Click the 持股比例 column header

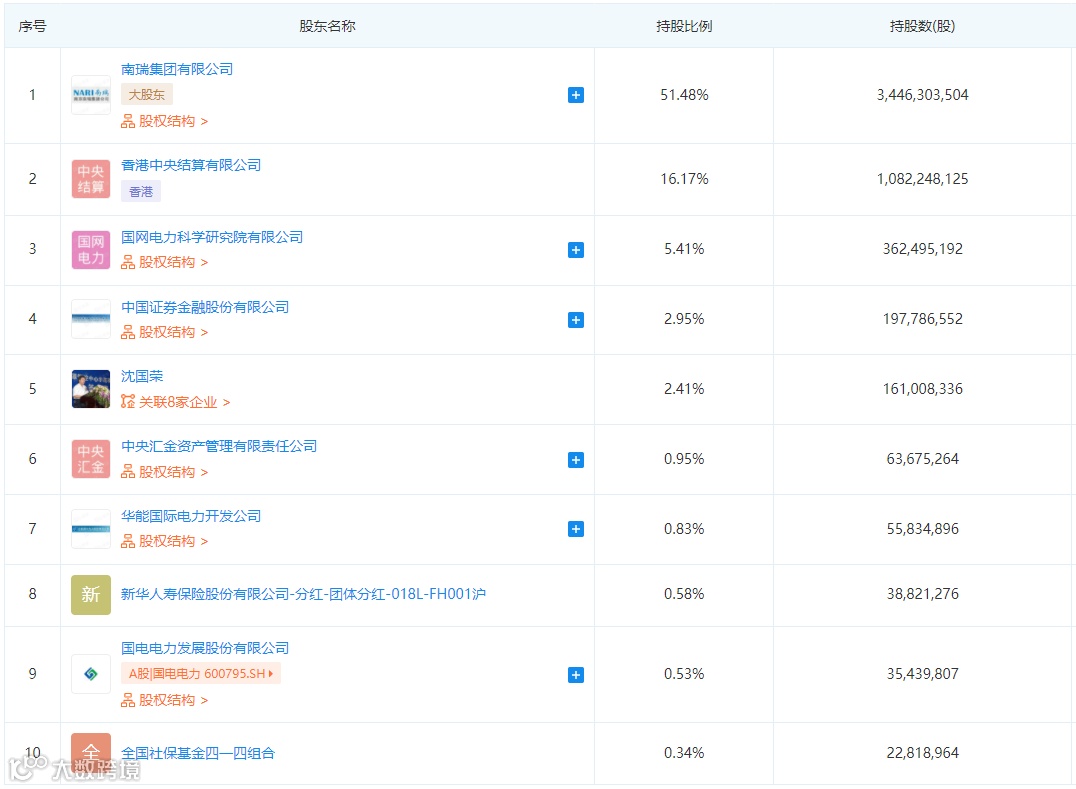[684, 27]
